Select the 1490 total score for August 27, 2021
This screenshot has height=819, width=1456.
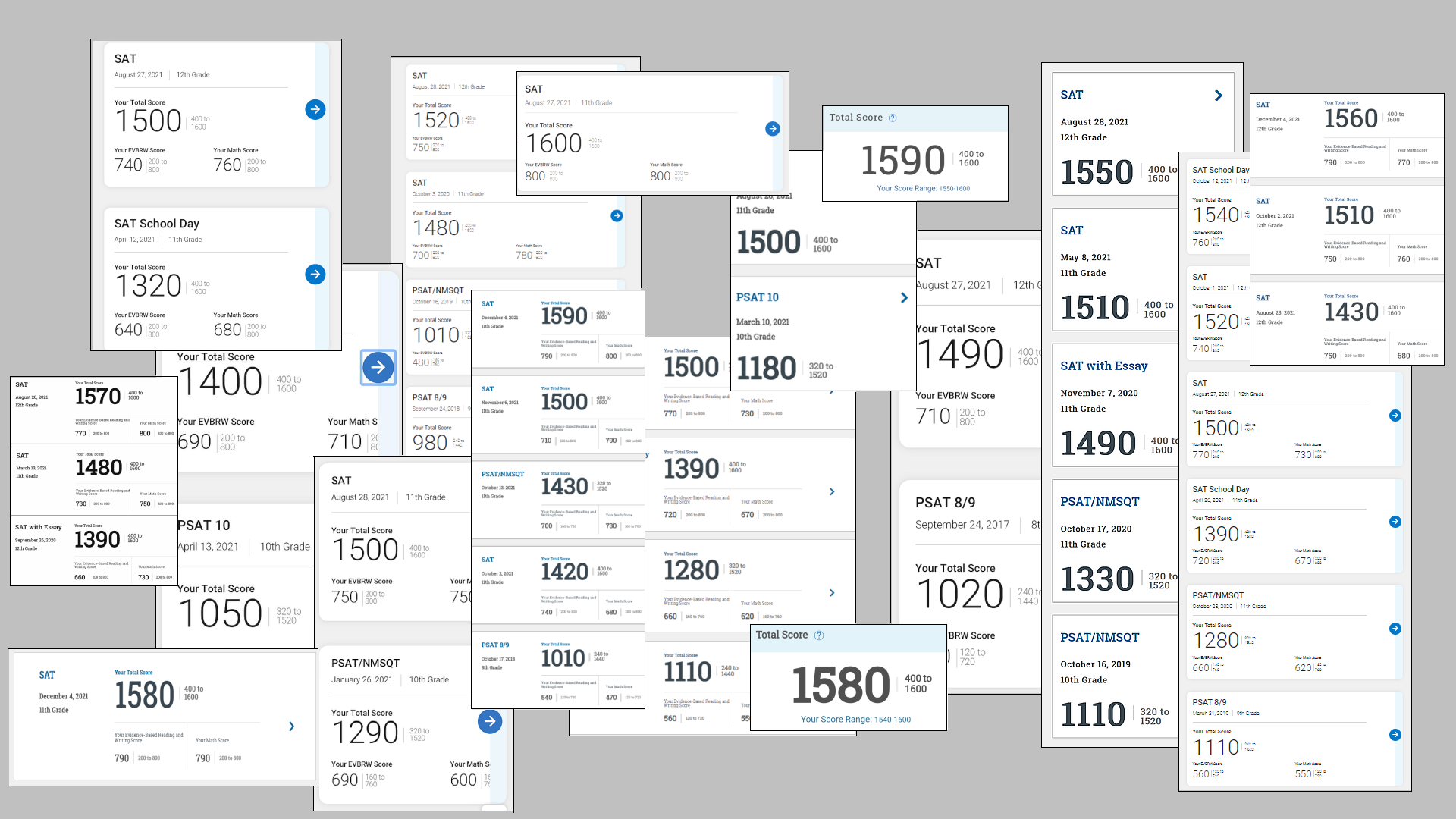(960, 355)
